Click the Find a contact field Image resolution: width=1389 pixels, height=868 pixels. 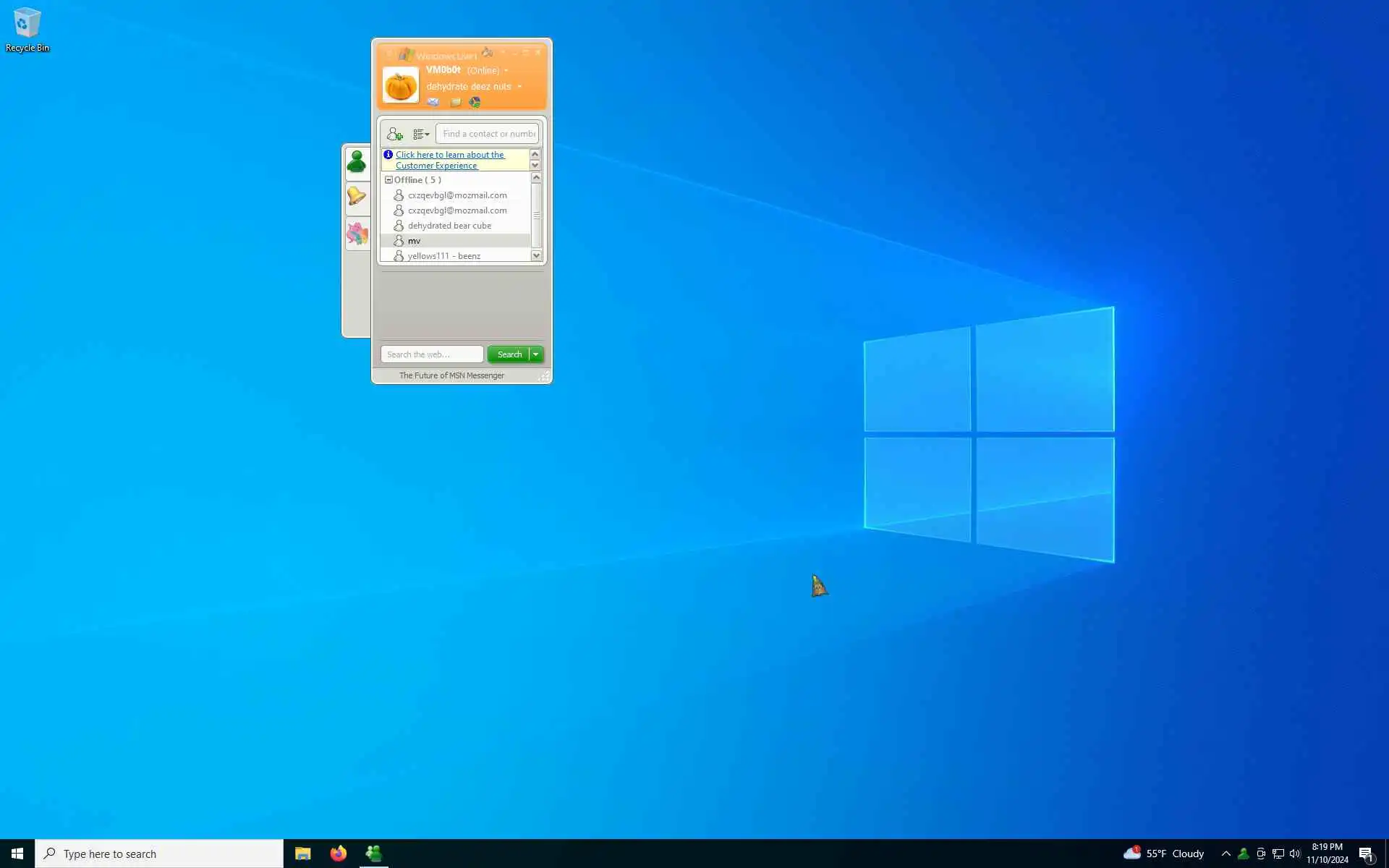tap(488, 134)
